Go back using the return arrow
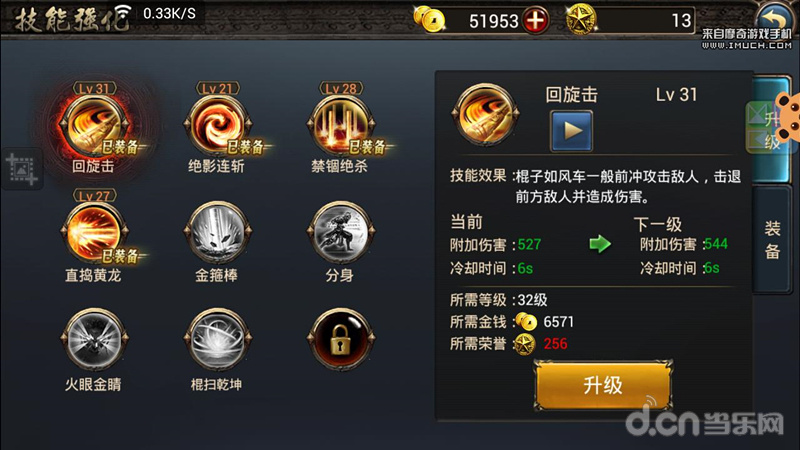 774,19
